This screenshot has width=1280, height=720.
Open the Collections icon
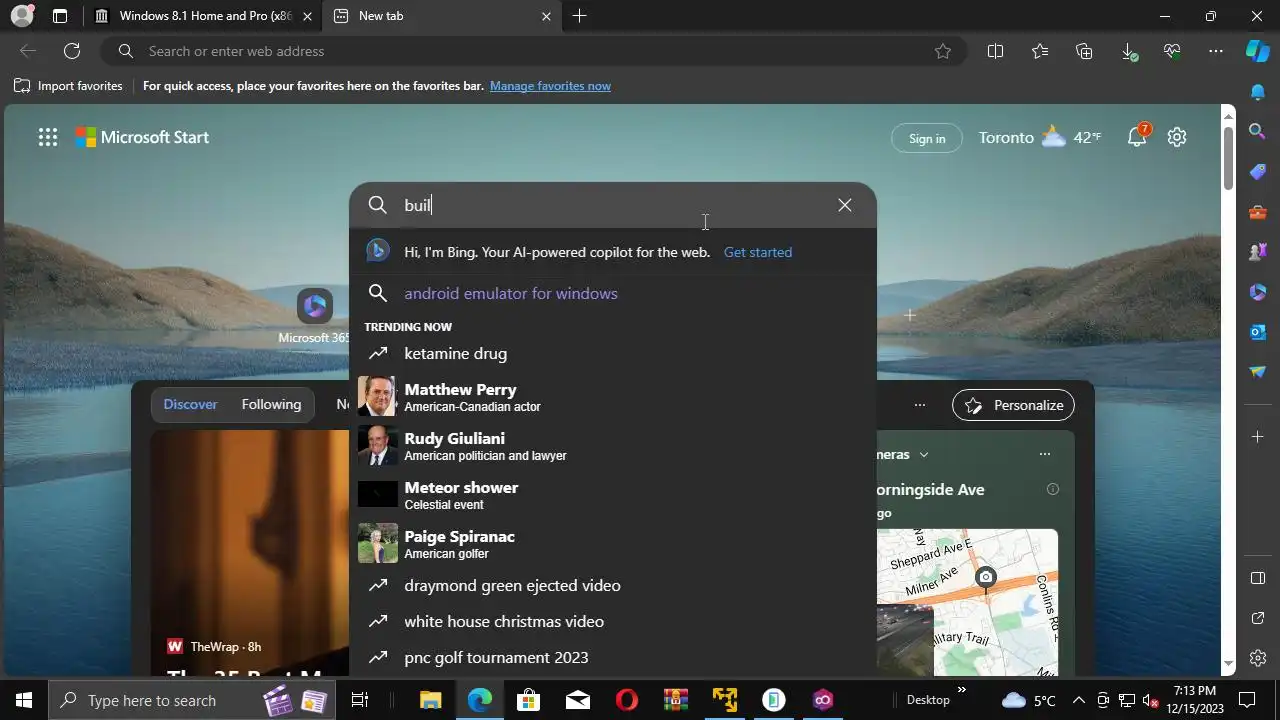click(x=1084, y=51)
